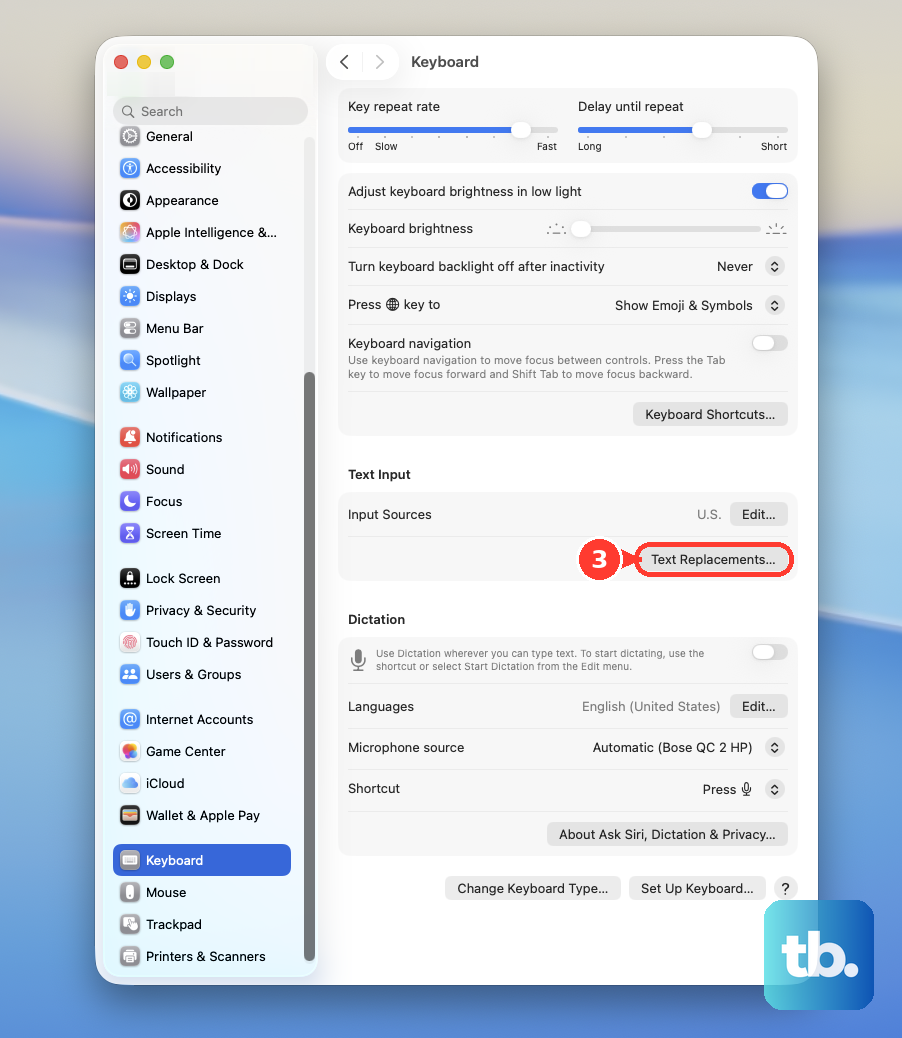Open About Ask Siri, Dictation & Privacy…

(x=667, y=834)
